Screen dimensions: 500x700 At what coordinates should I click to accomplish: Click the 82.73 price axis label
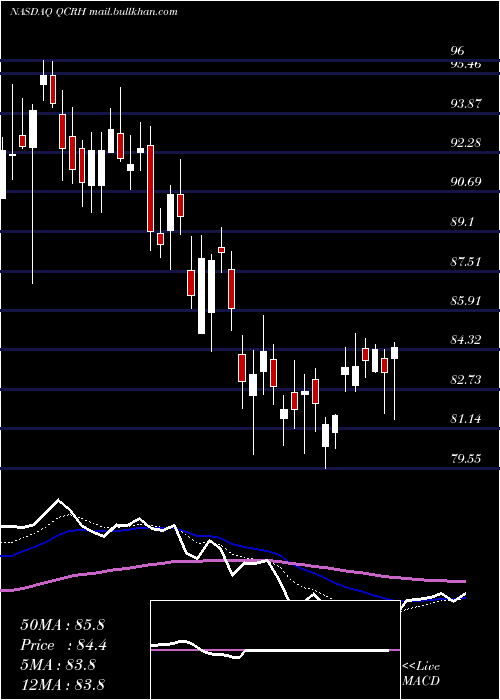(x=466, y=380)
